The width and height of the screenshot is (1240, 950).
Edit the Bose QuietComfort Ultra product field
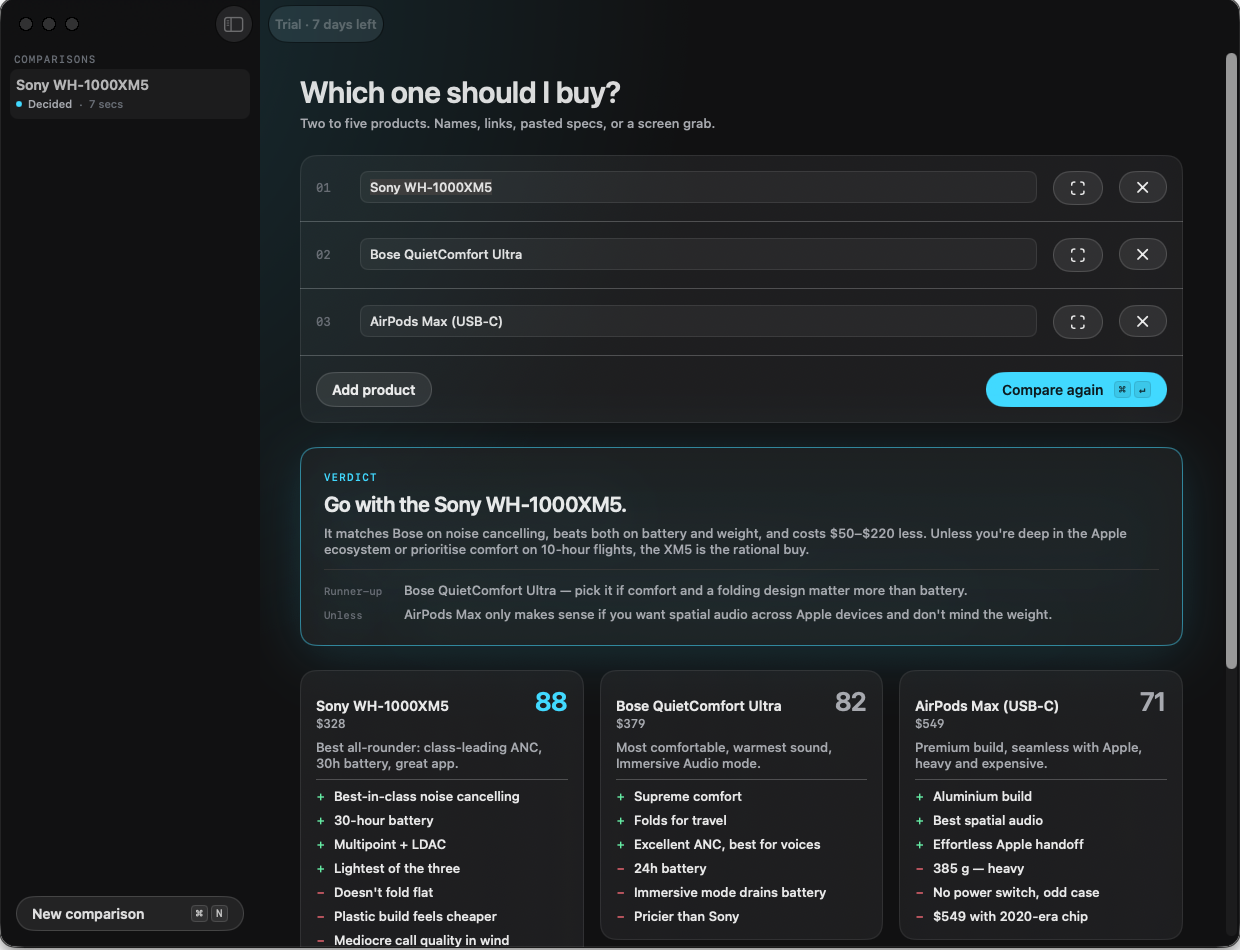pyautogui.click(x=698, y=254)
